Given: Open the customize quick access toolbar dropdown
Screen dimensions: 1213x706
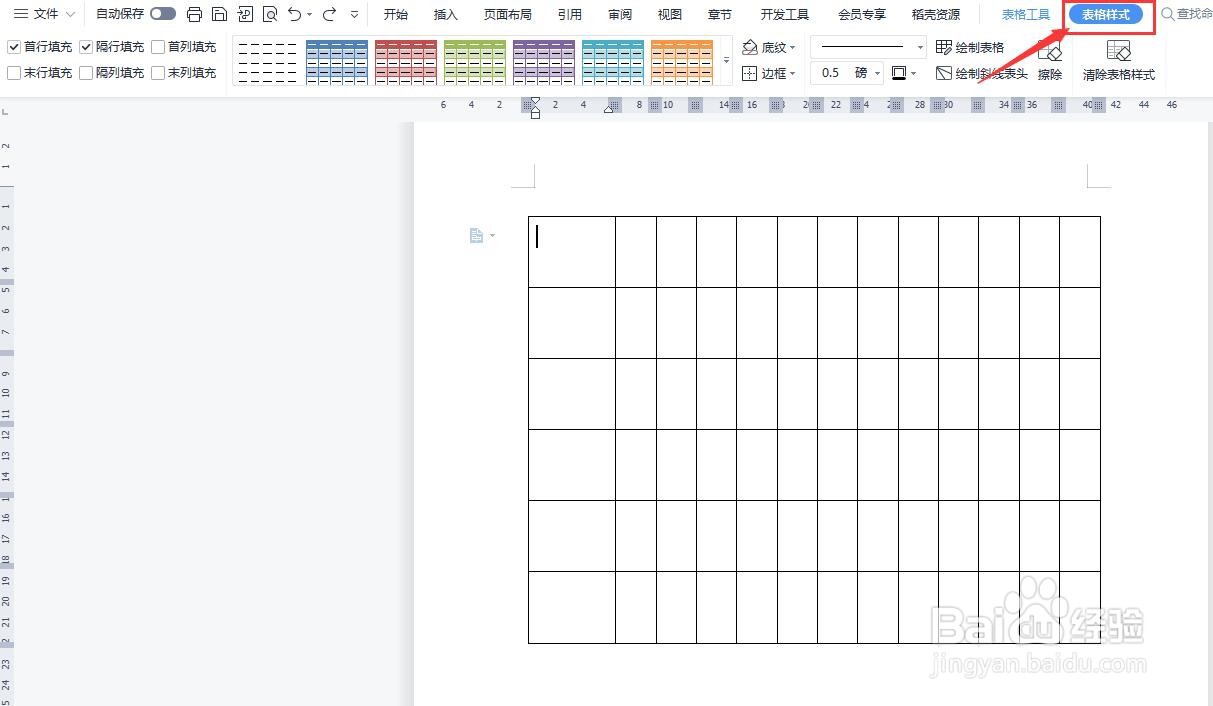Looking at the screenshot, I should pyautogui.click(x=354, y=14).
